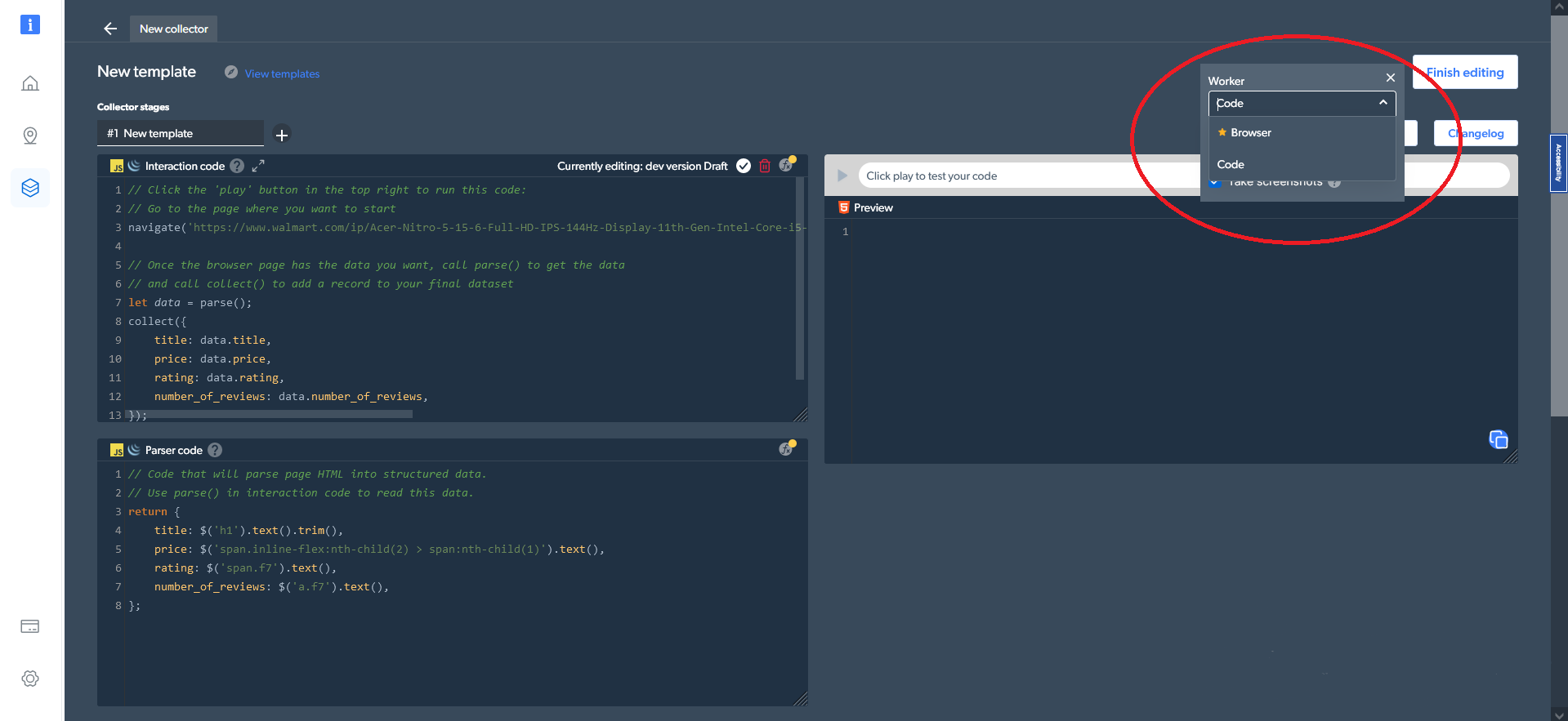Delete draft with red trash icon
The width and height of the screenshot is (1568, 721).
(x=765, y=166)
